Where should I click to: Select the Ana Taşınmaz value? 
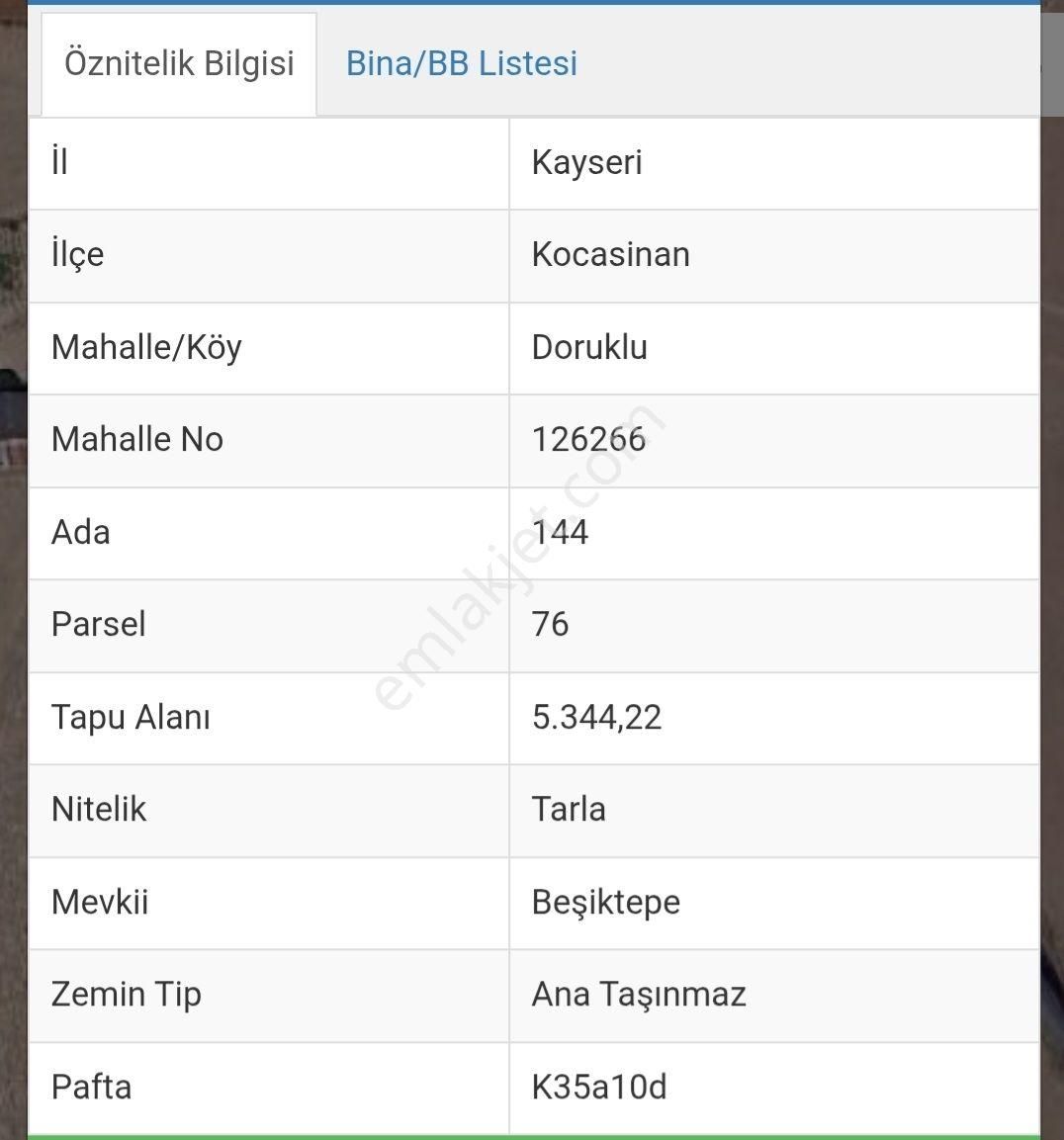(x=639, y=994)
